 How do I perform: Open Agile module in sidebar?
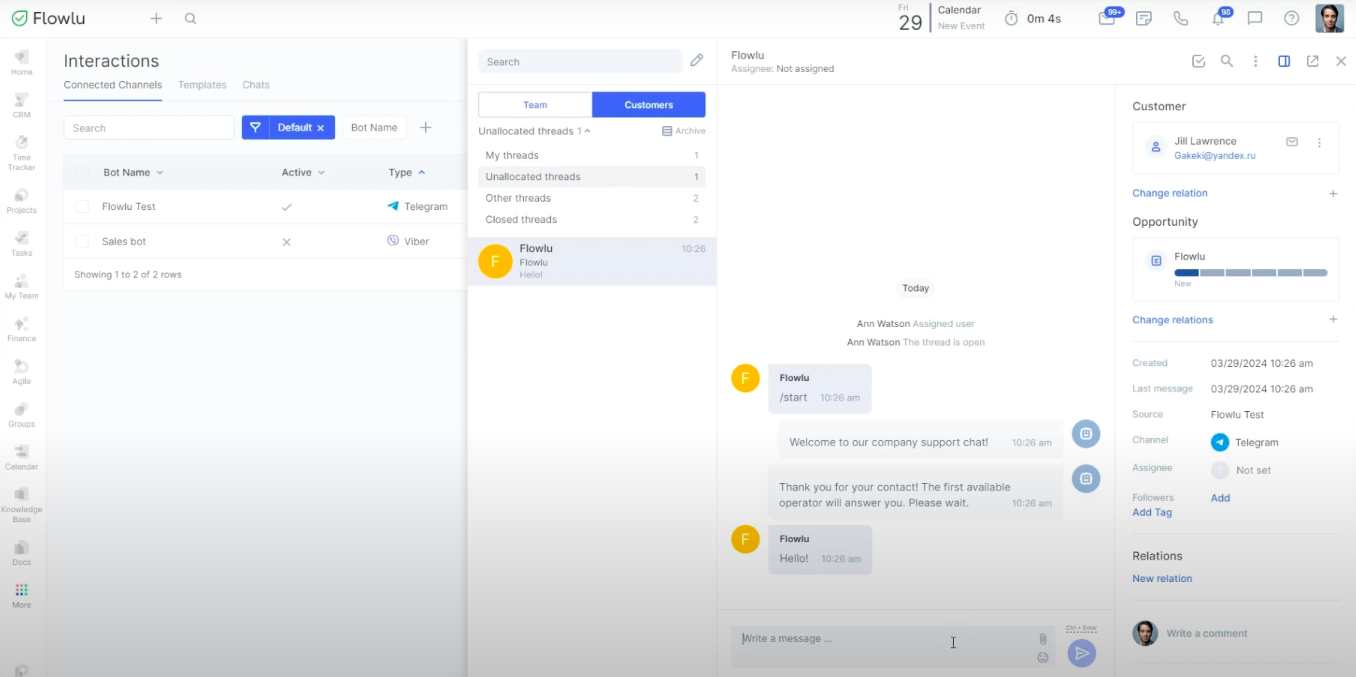(x=22, y=372)
